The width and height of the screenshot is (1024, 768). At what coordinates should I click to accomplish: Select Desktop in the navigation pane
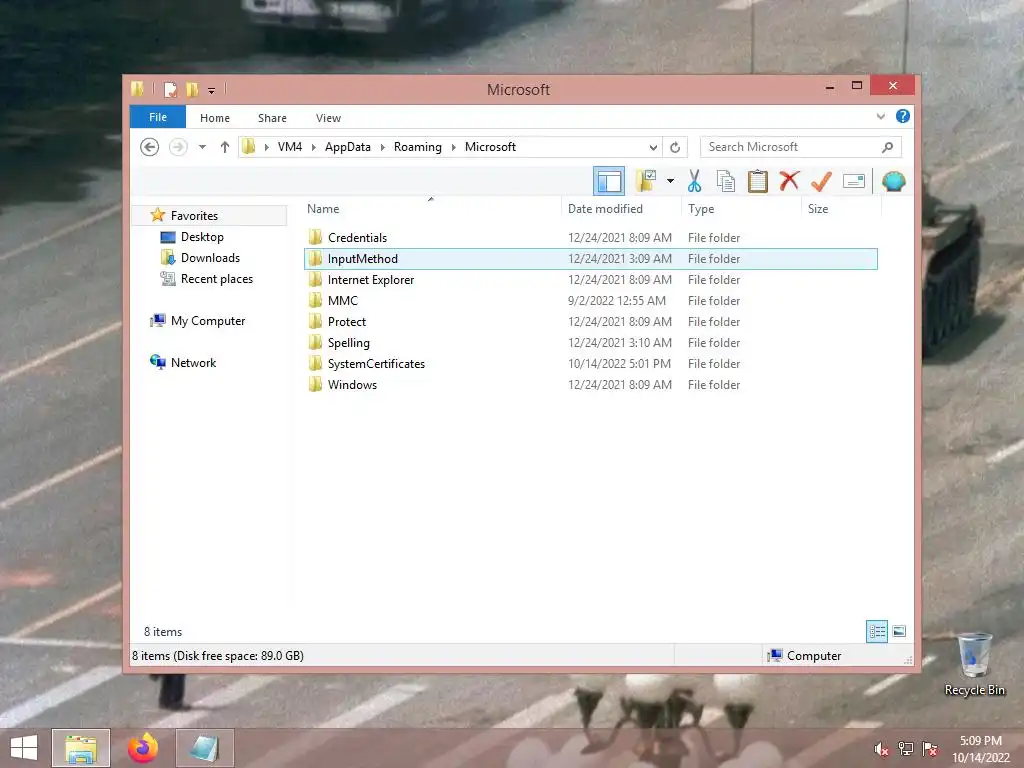coord(202,236)
